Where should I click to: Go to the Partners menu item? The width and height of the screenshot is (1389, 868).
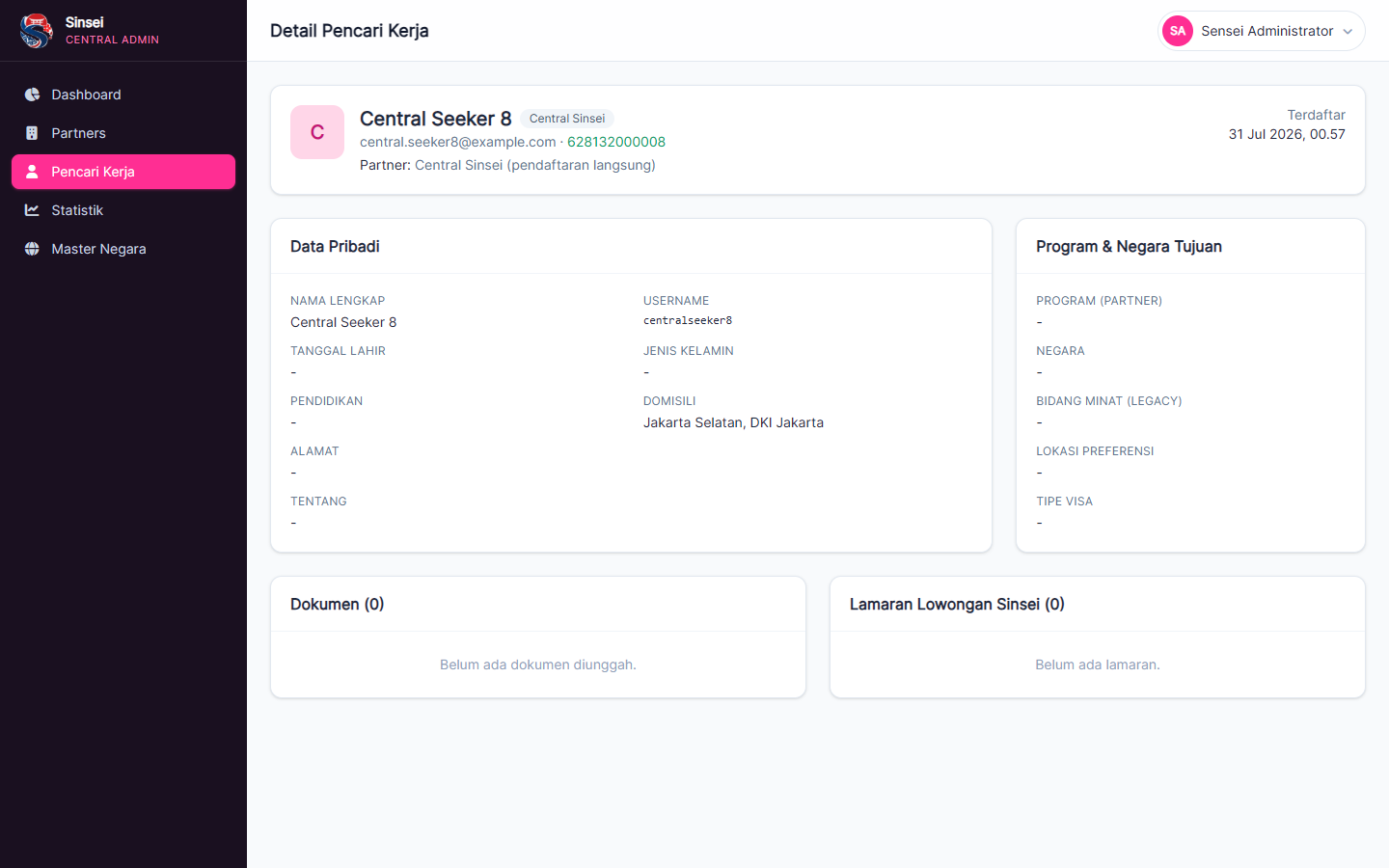tap(123, 133)
